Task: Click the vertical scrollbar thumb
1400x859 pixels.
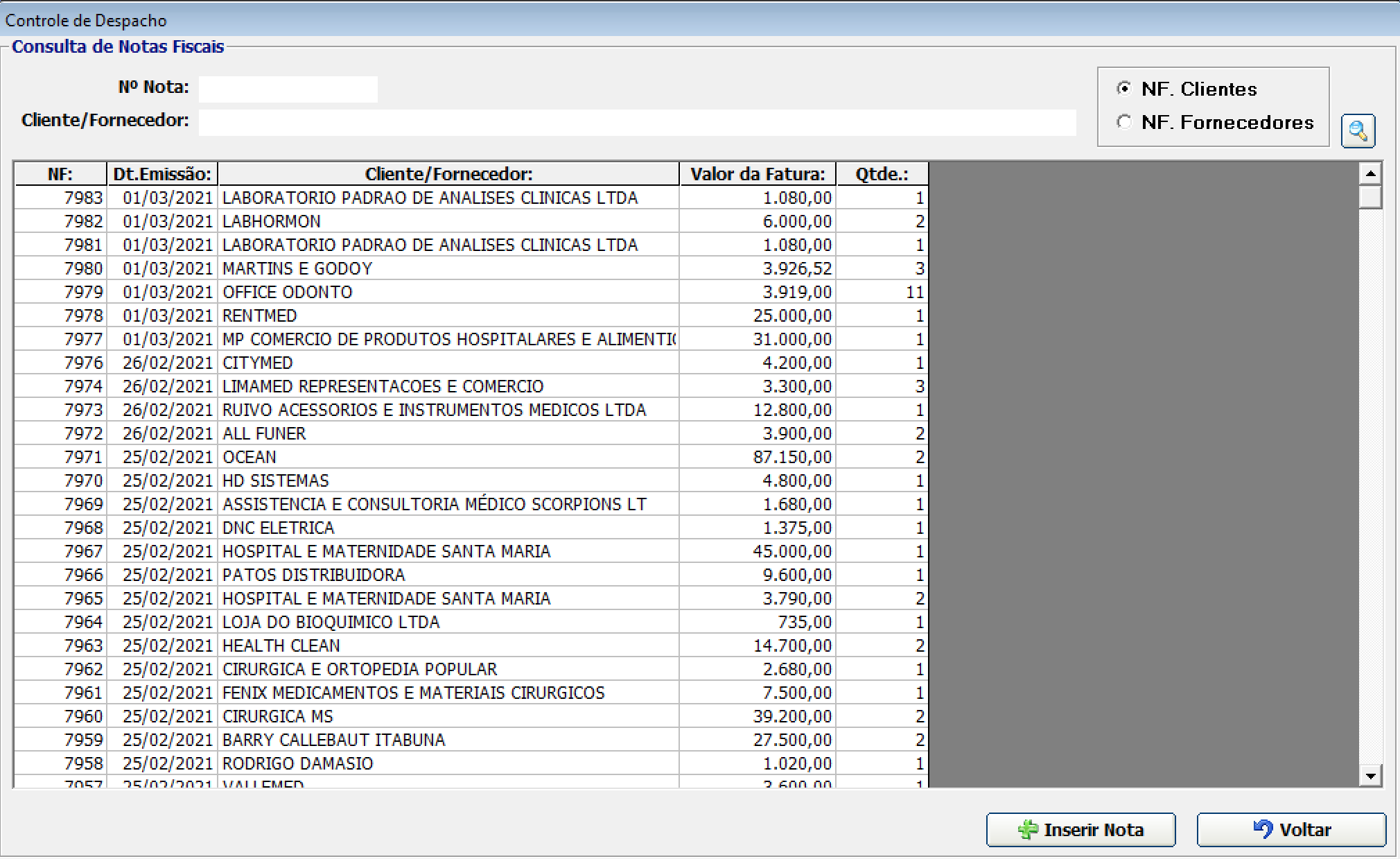Action: 1370,197
